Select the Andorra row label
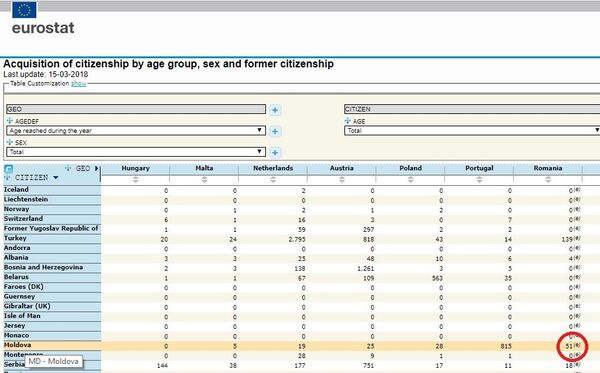This screenshot has width=600, height=373. (17, 248)
